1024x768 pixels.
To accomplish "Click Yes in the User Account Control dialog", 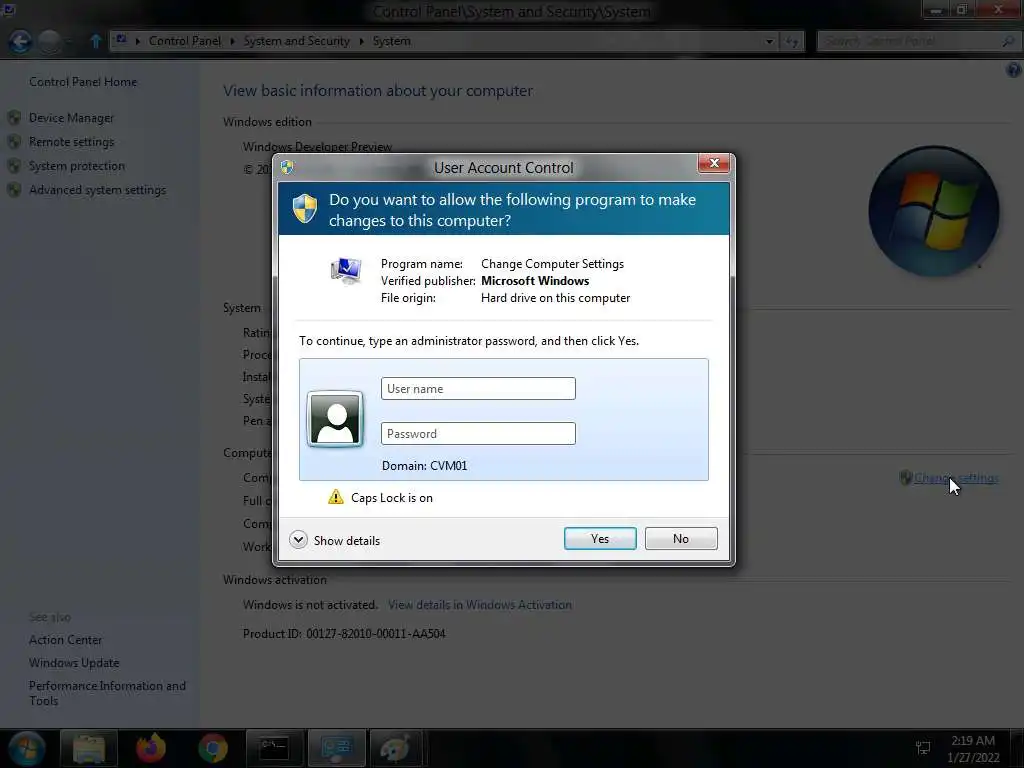I will click(600, 539).
